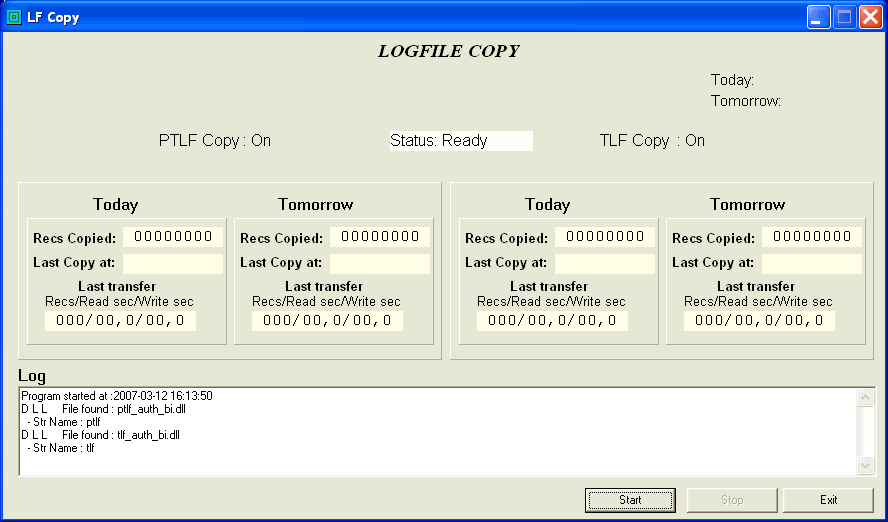This screenshot has height=522, width=888.
Task: Click the Today heading in the left panel
Action: point(116,204)
